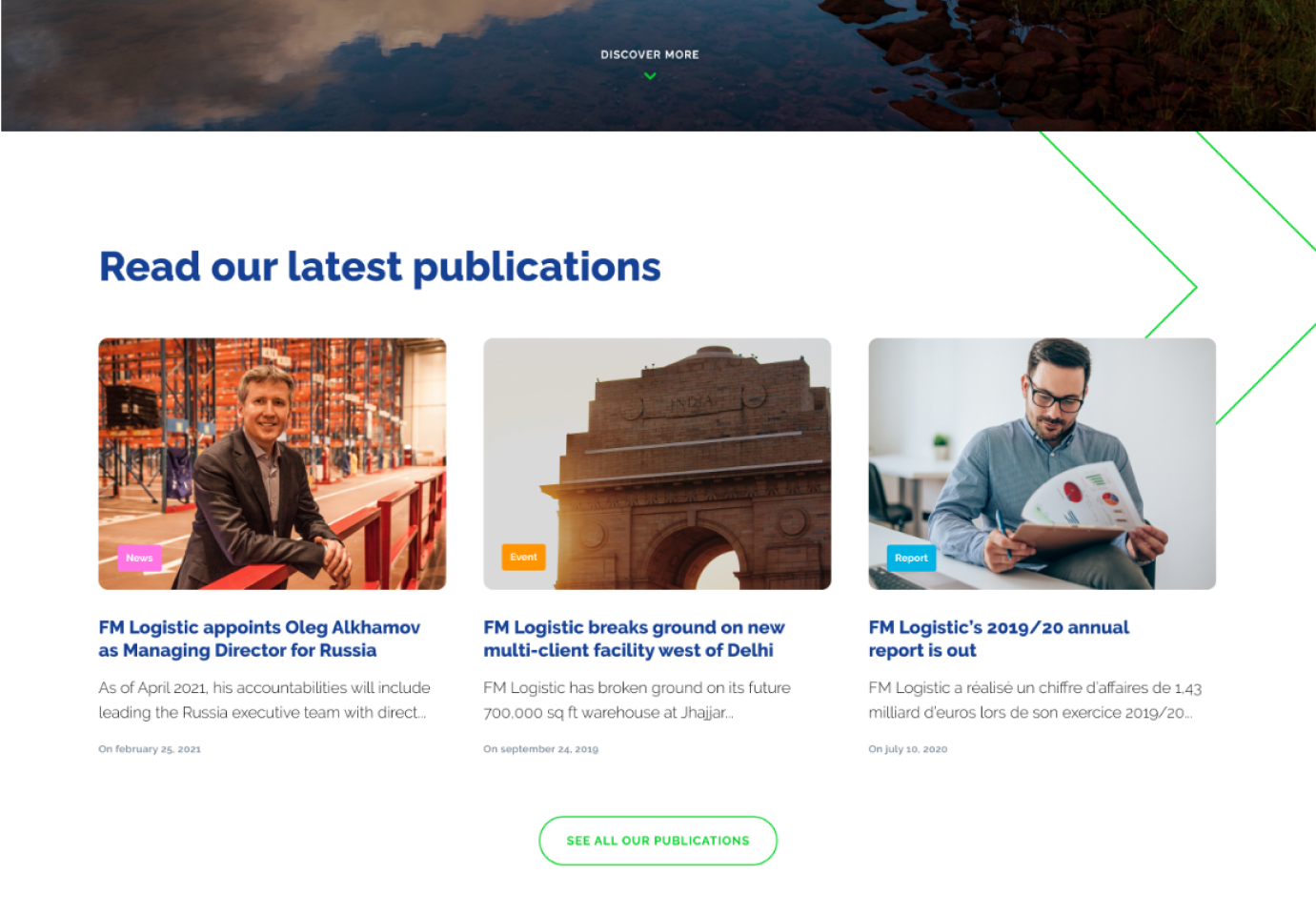The height and width of the screenshot is (915, 1316).
Task: Click the date July 10, 2020
Action: pos(907,749)
